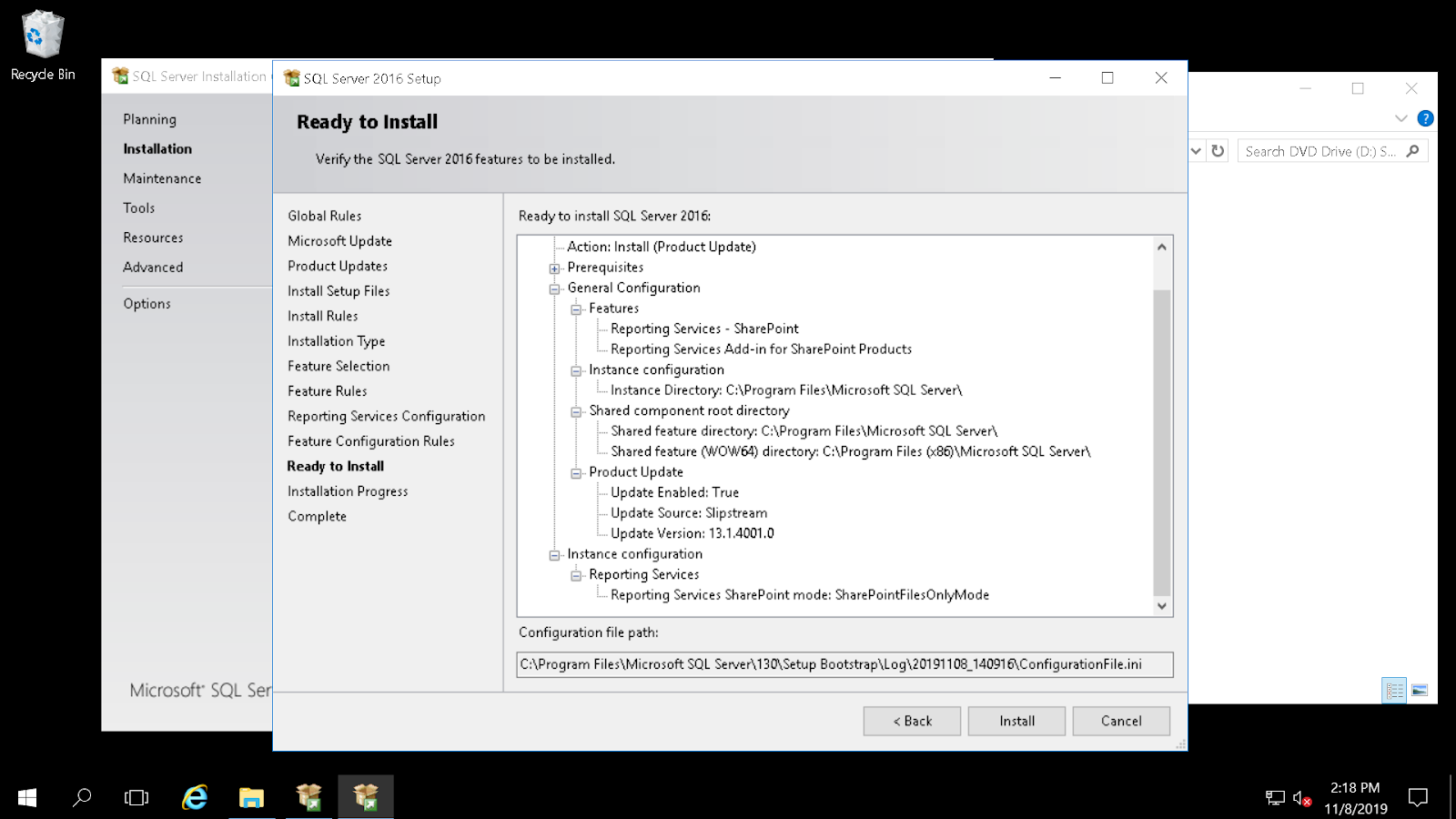Launch Internet Explorer from the taskbar
Viewport: 1456px width, 819px height.
[x=195, y=798]
